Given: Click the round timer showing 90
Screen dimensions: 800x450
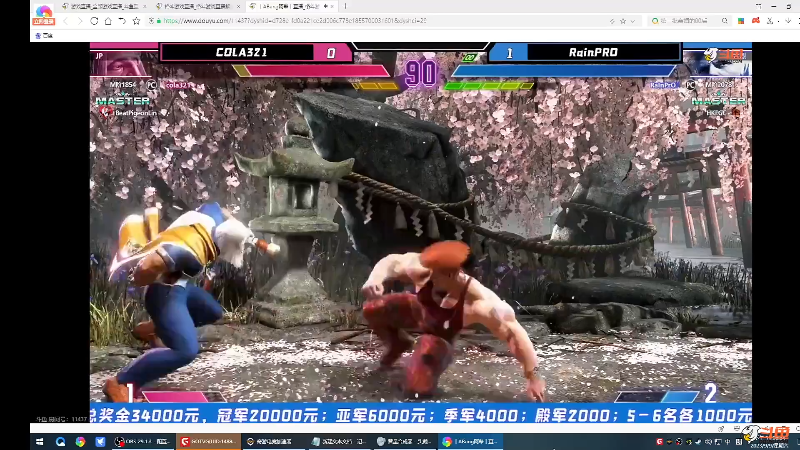Looking at the screenshot, I should [420, 73].
